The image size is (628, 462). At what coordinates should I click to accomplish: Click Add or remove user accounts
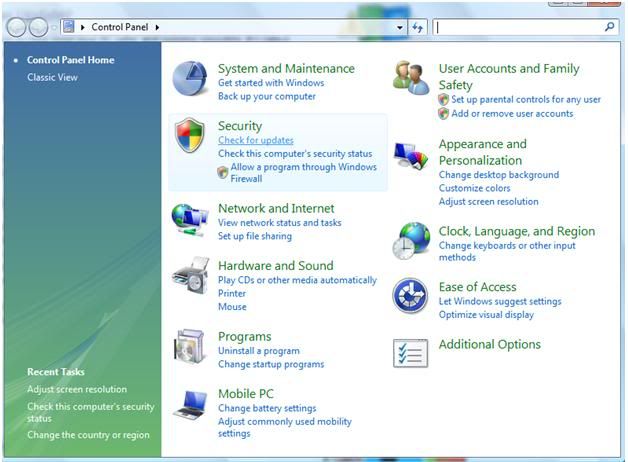pyautogui.click(x=512, y=114)
